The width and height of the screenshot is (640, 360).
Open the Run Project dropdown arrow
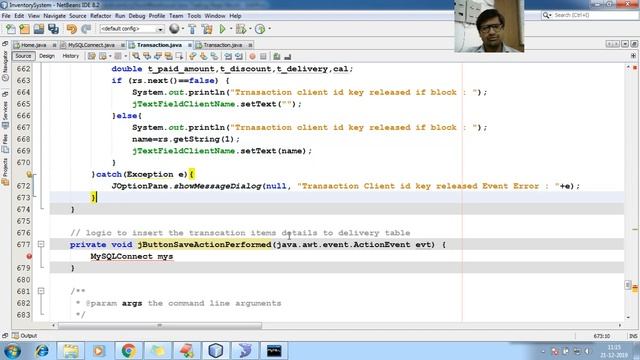click(x=231, y=29)
